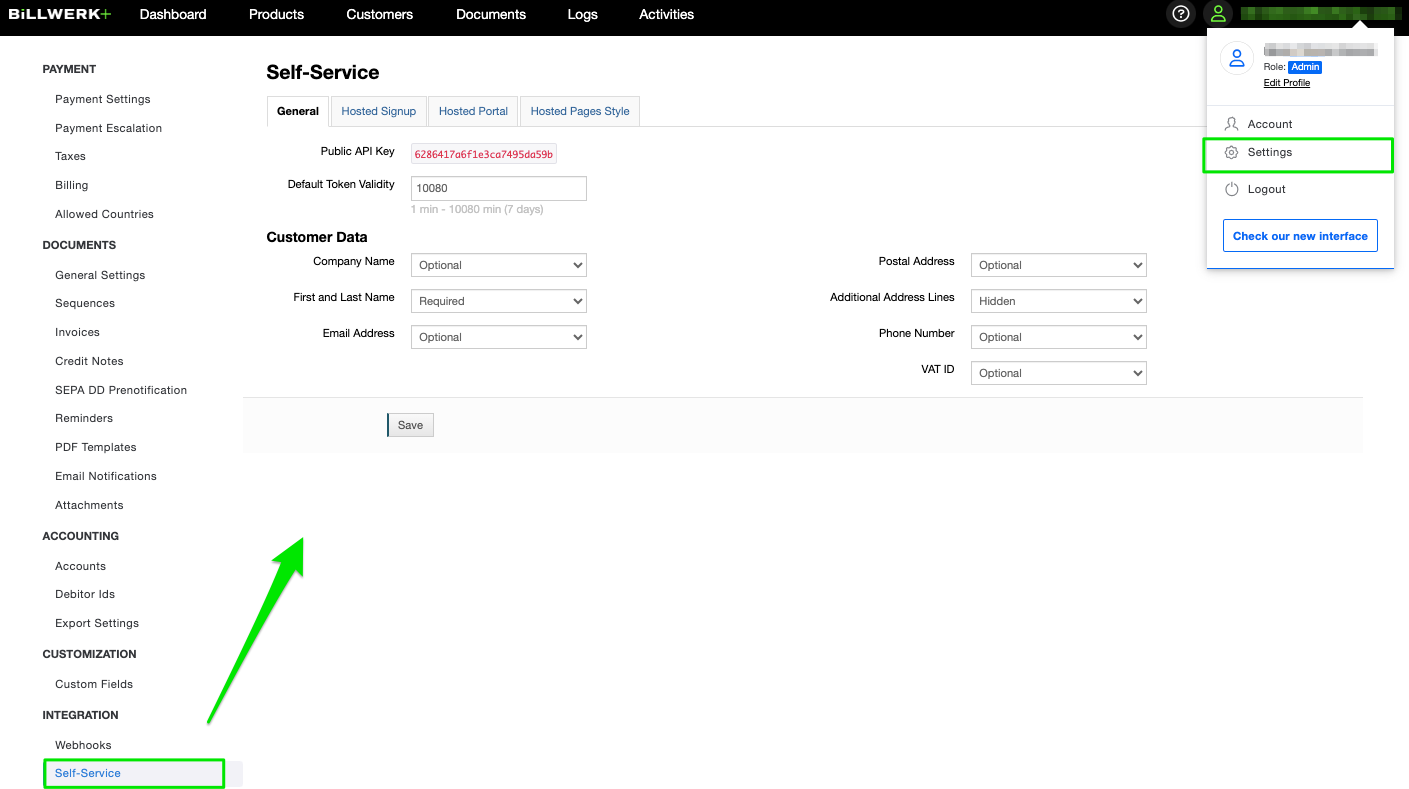The height and width of the screenshot is (789, 1409).
Task: Open Email Notifications in sidebar
Action: point(106,476)
